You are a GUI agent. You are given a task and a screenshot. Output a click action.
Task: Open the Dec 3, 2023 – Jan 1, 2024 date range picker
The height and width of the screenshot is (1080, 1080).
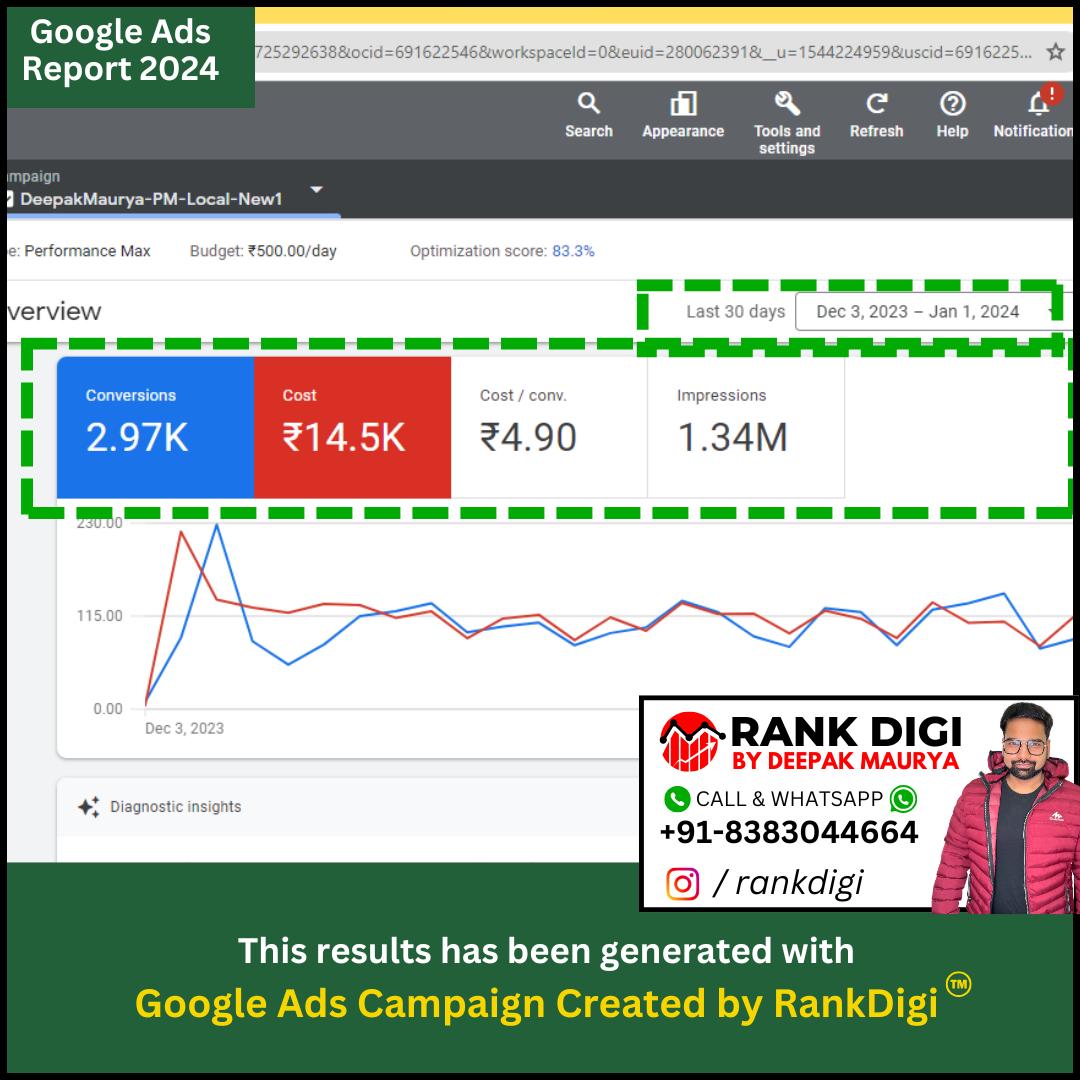[926, 311]
